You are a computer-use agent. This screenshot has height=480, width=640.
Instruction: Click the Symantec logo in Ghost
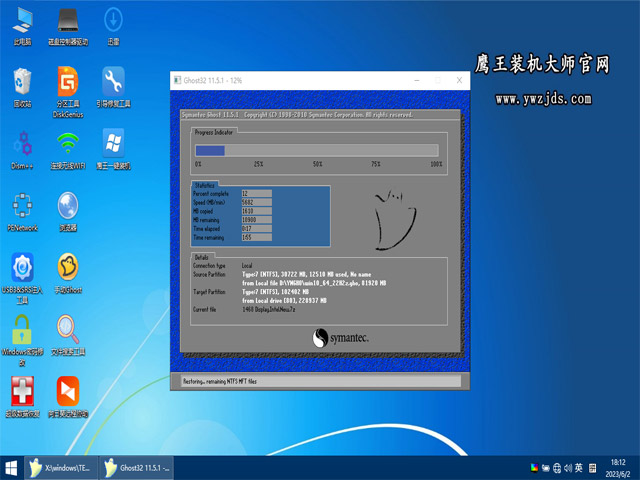pos(340,338)
